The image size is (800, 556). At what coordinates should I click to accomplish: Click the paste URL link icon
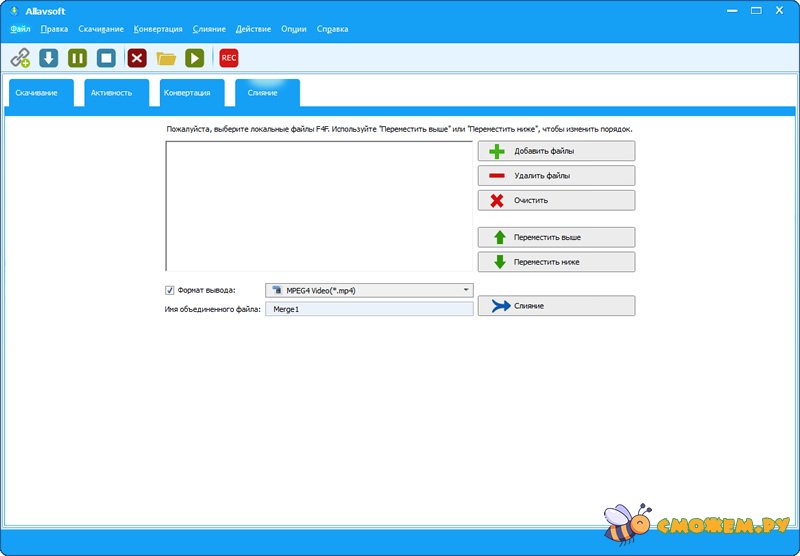click(x=20, y=58)
